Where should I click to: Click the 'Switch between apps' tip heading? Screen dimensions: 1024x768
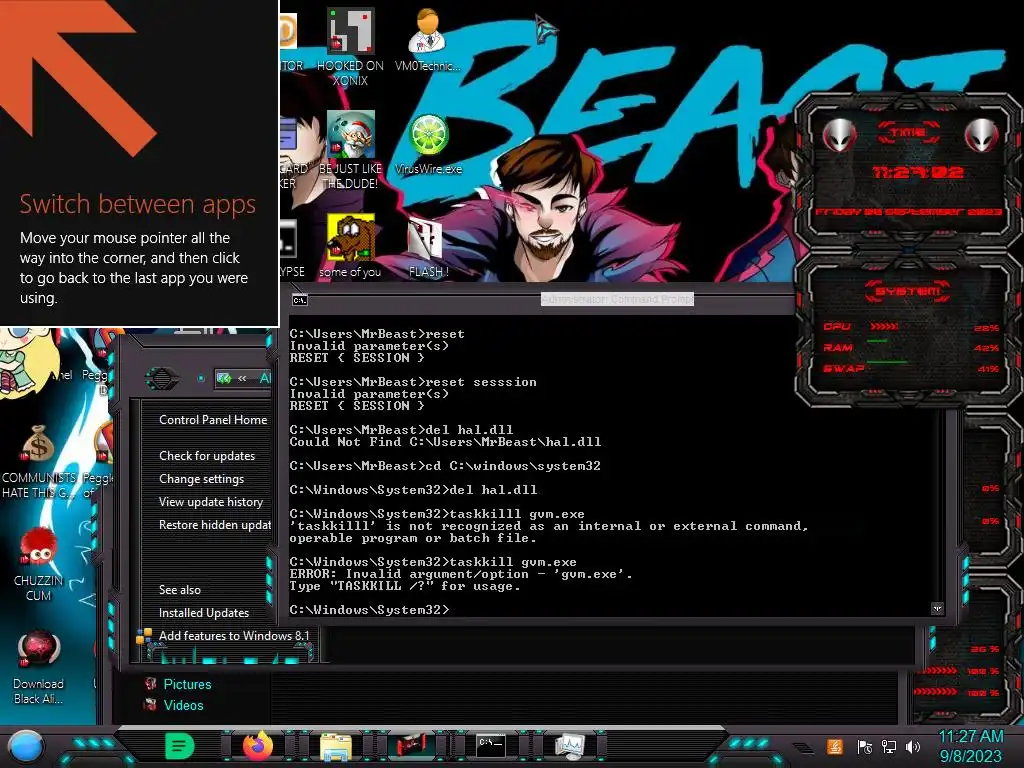pyautogui.click(x=138, y=204)
